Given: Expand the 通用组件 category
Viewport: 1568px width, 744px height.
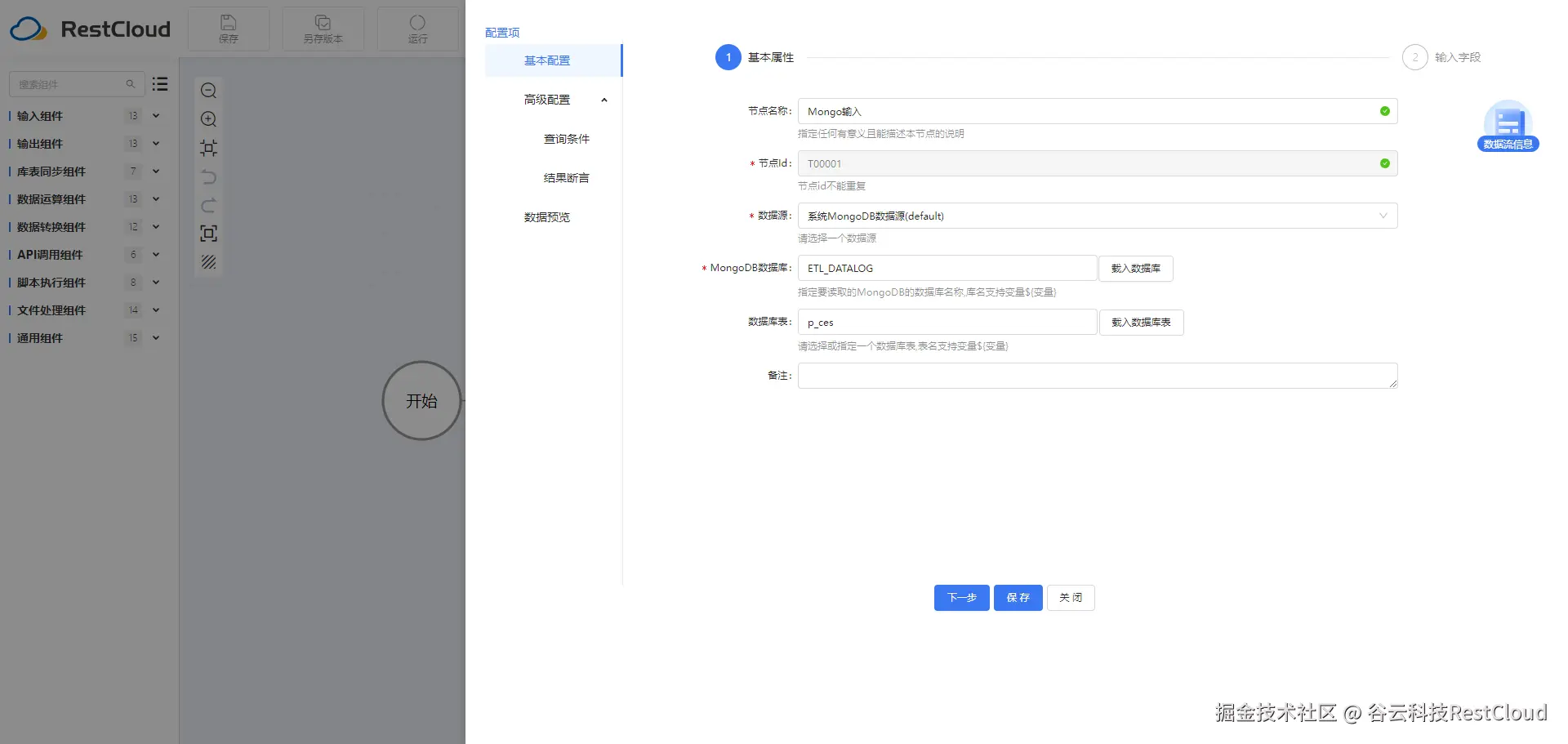Looking at the screenshot, I should [x=156, y=338].
